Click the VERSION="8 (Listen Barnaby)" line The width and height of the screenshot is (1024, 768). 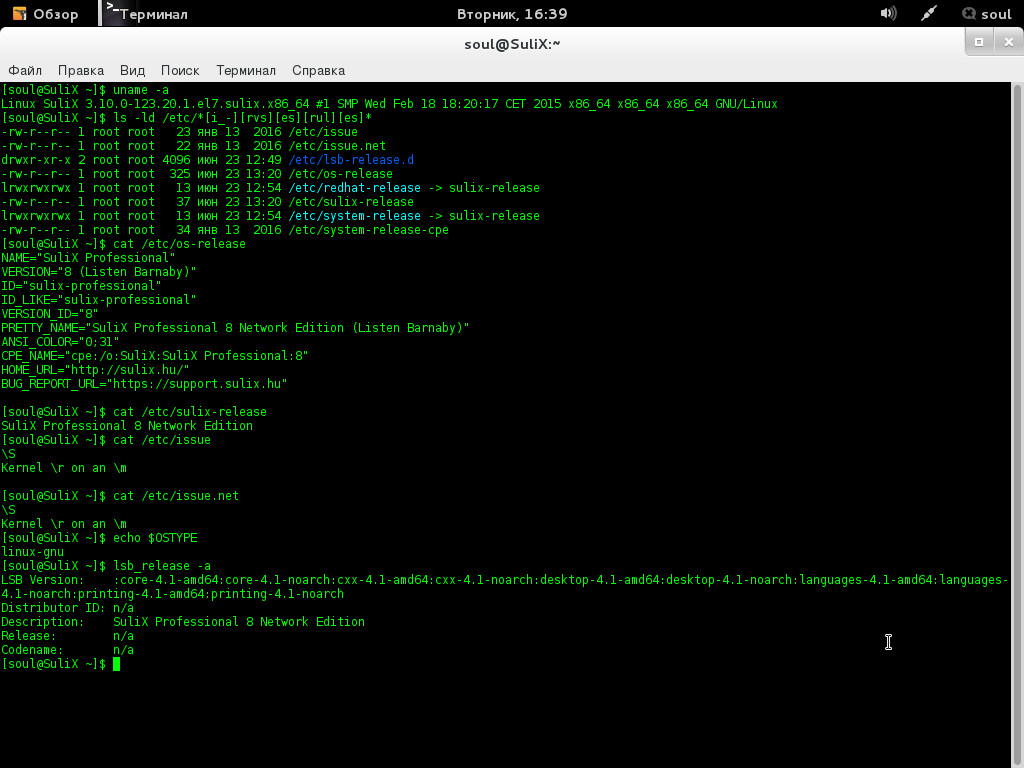click(99, 272)
